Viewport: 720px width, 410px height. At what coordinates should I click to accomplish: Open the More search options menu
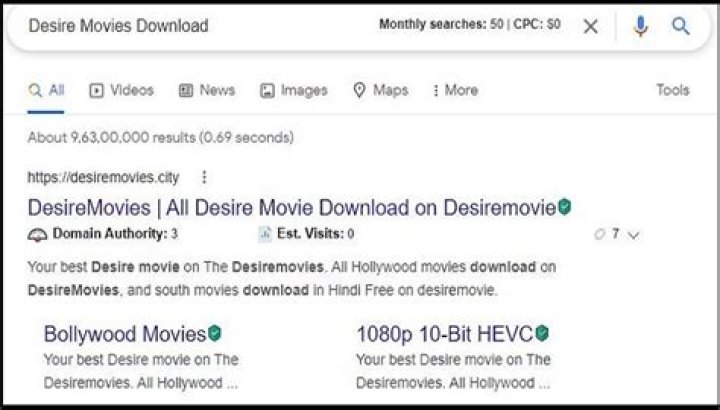click(456, 90)
